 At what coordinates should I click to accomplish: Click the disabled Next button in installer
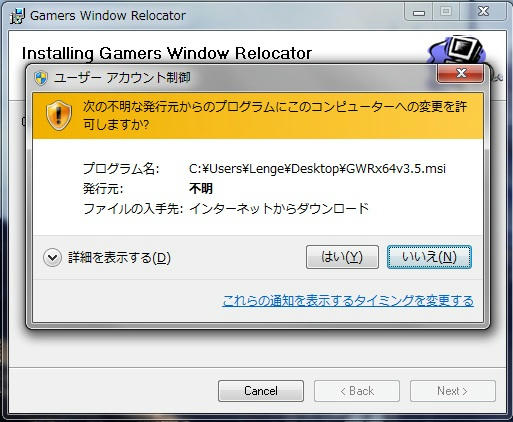pyautogui.click(x=453, y=391)
